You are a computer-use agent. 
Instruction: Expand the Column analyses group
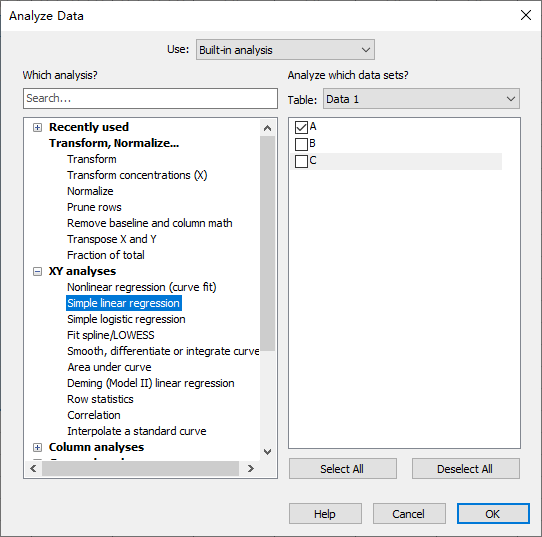(37, 448)
